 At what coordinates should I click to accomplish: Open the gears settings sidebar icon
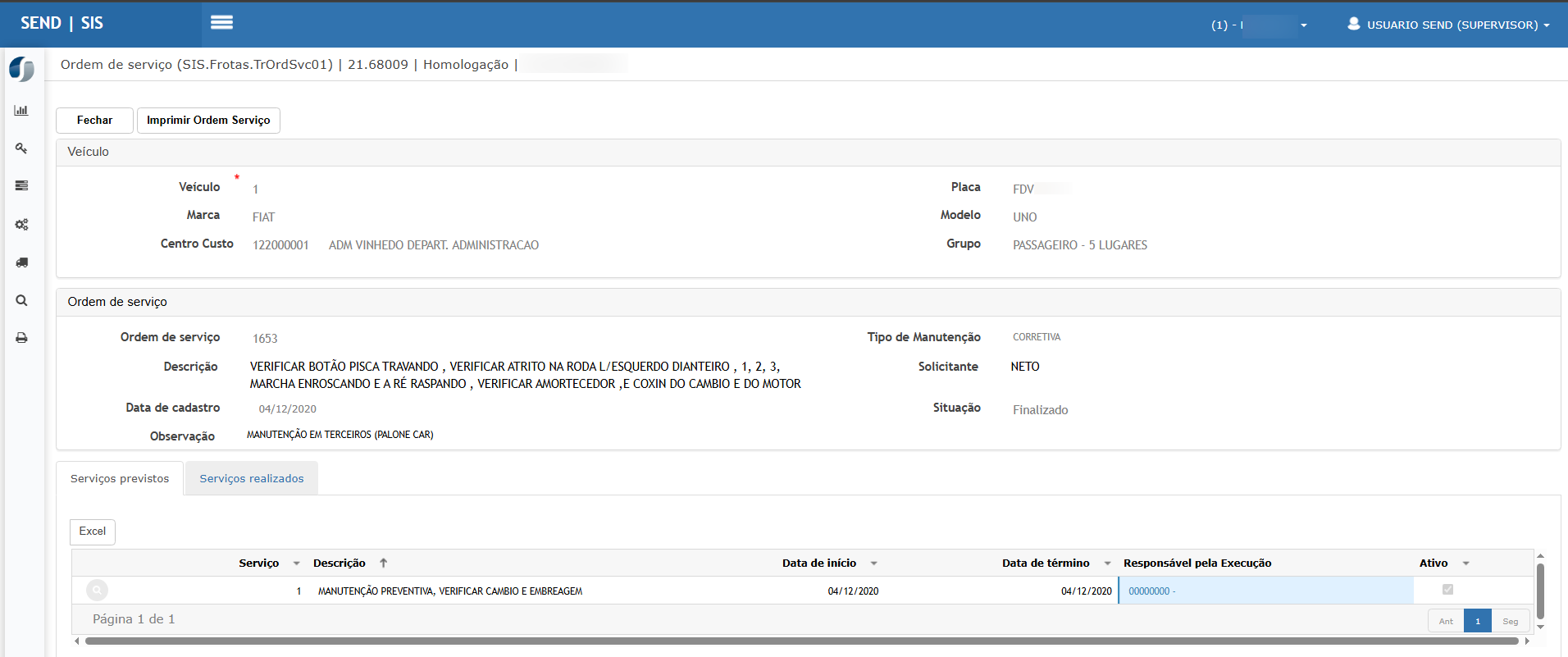[x=21, y=225]
